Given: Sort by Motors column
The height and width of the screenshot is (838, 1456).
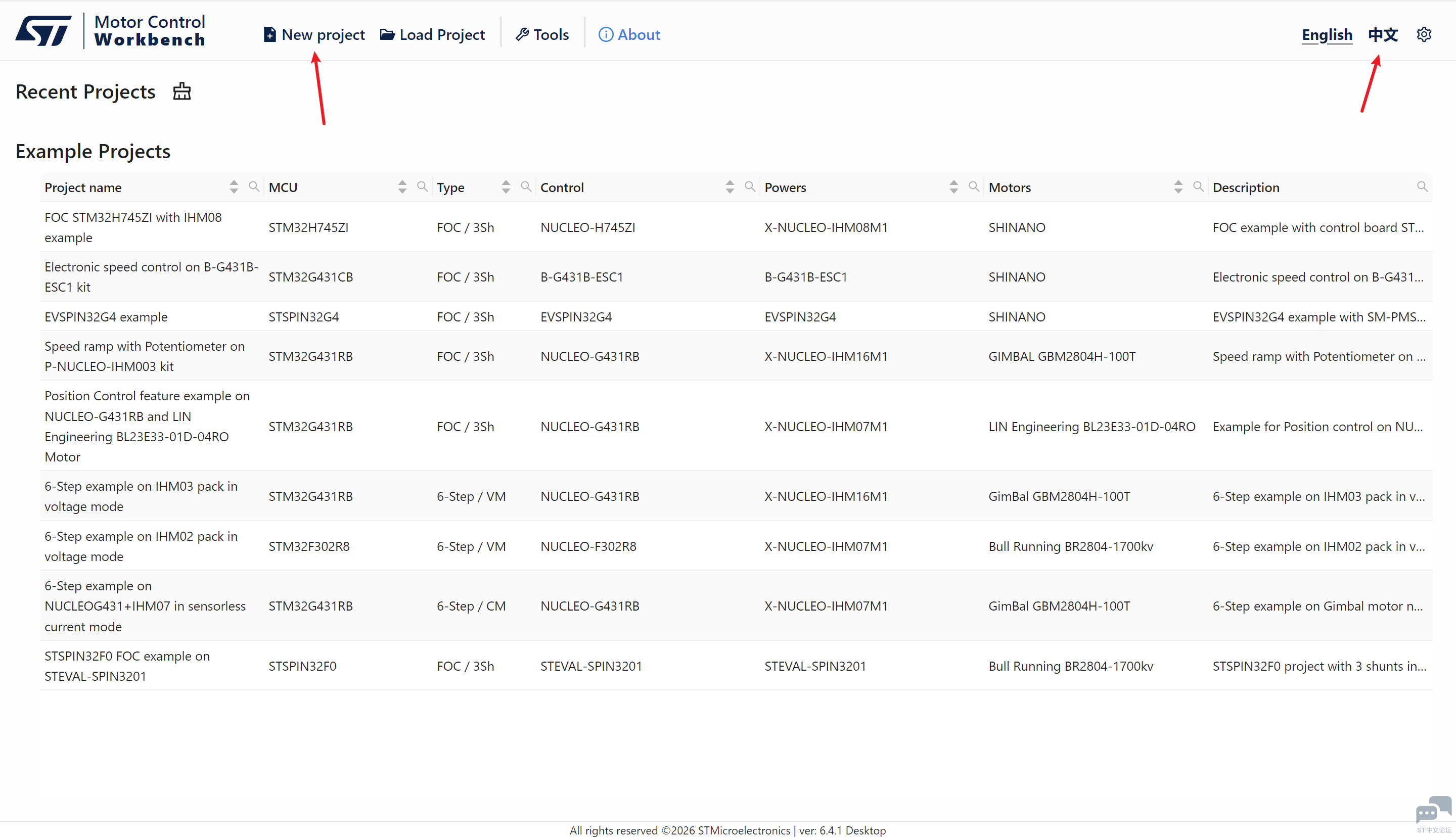Looking at the screenshot, I should coord(1178,187).
